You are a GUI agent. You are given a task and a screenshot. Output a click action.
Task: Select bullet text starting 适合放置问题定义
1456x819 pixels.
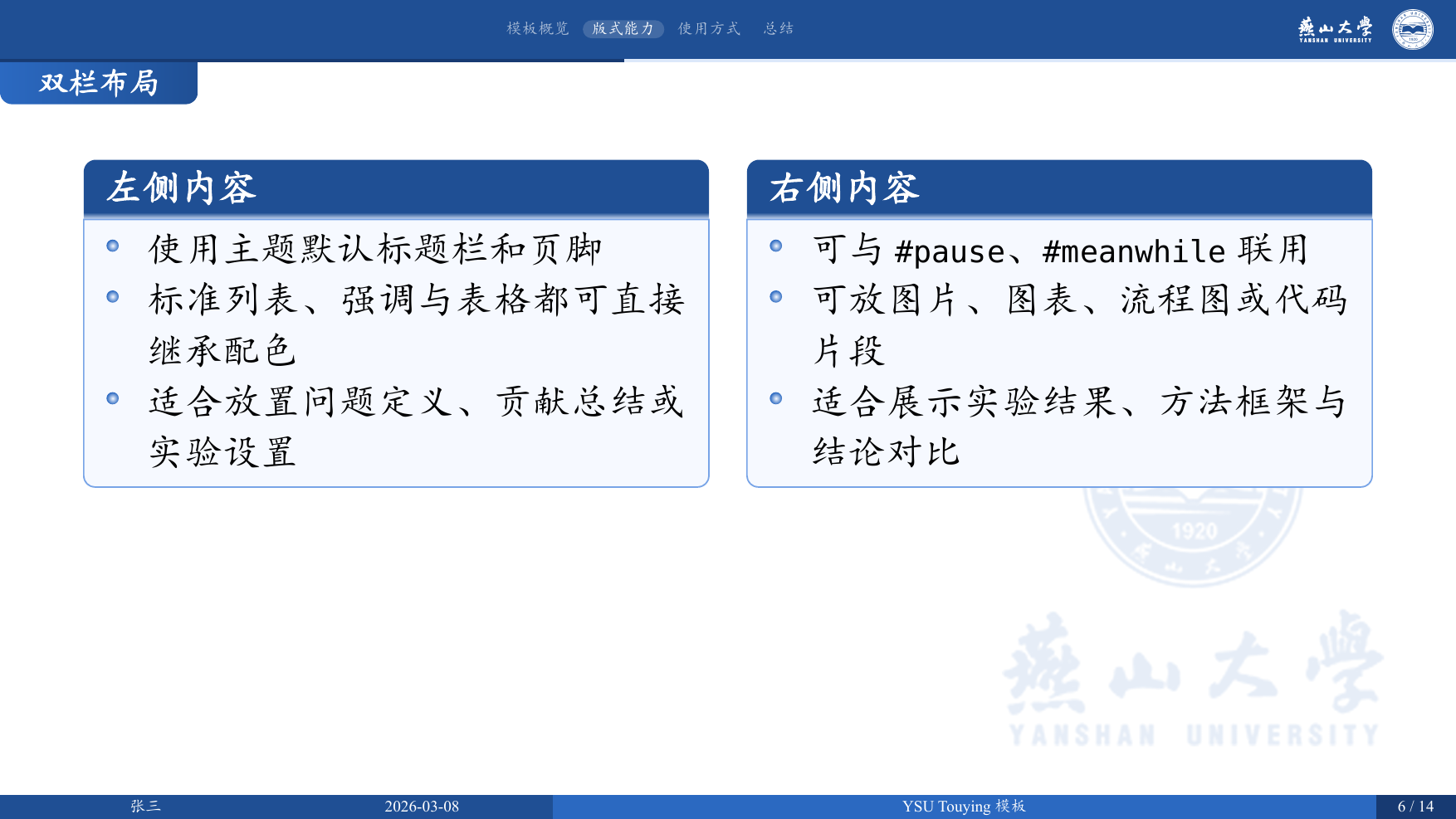417,427
